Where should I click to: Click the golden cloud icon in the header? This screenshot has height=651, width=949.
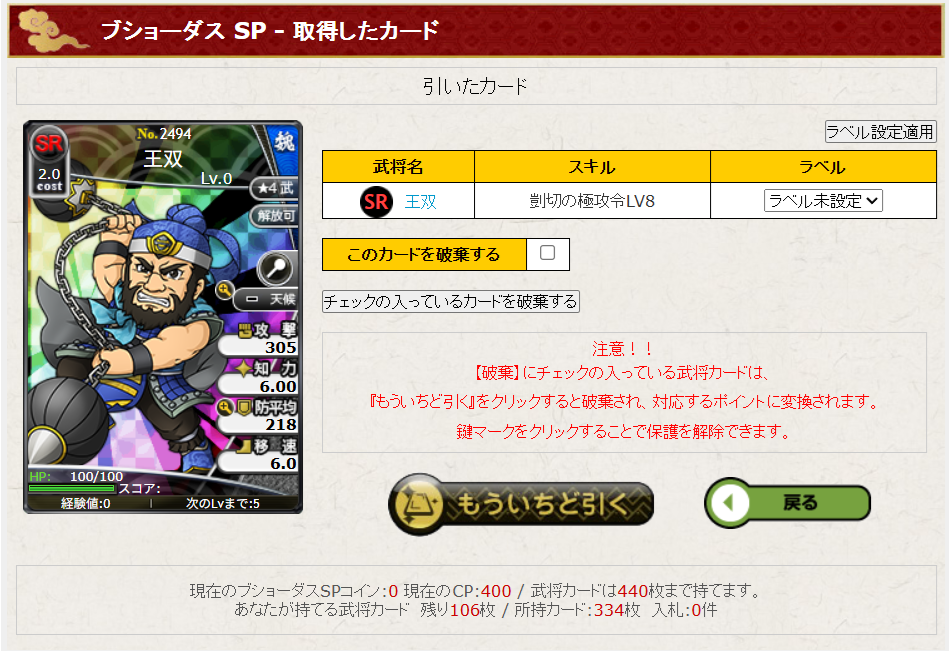pyautogui.click(x=50, y=30)
